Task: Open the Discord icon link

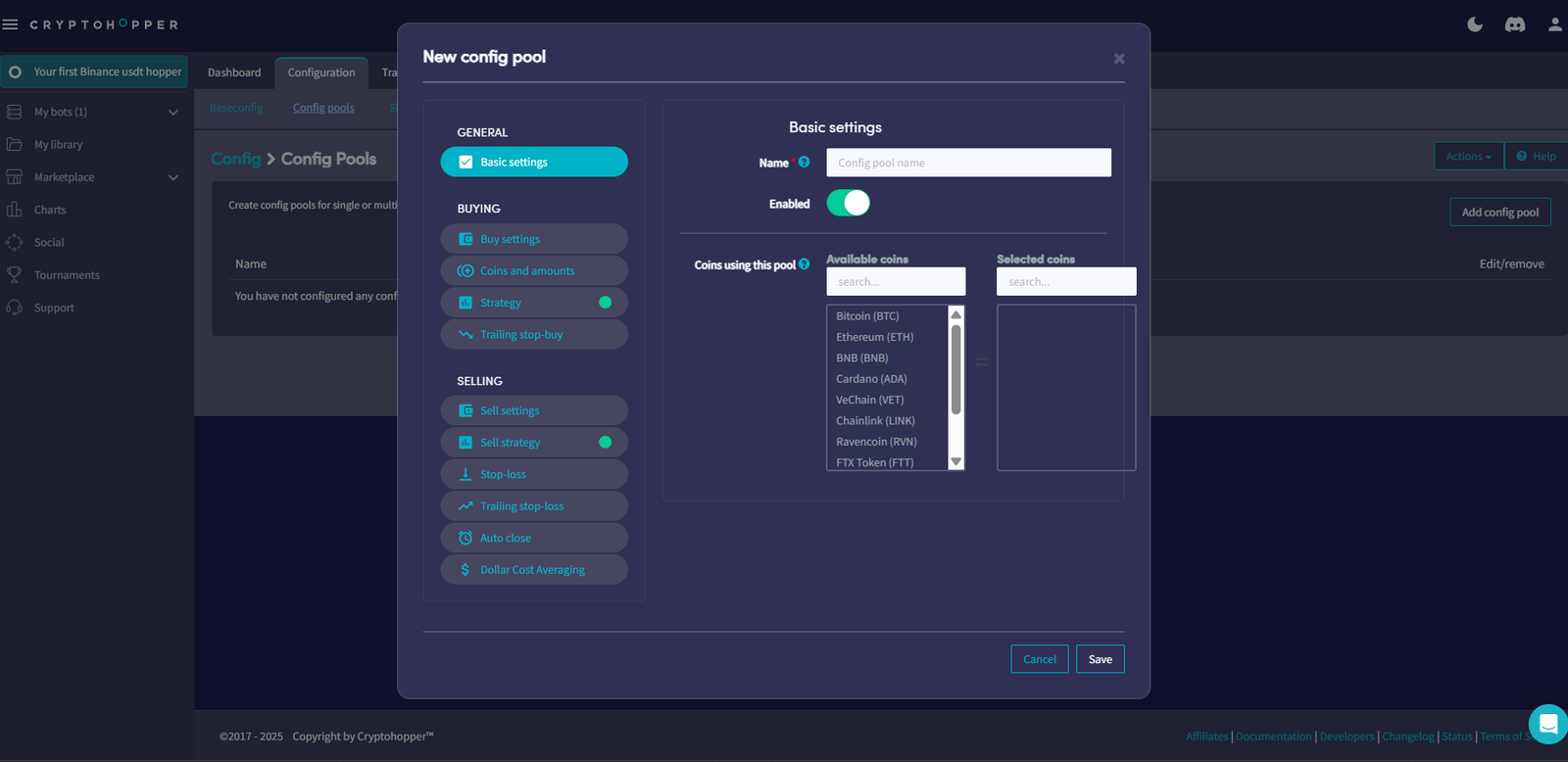Action: pos(1515,24)
